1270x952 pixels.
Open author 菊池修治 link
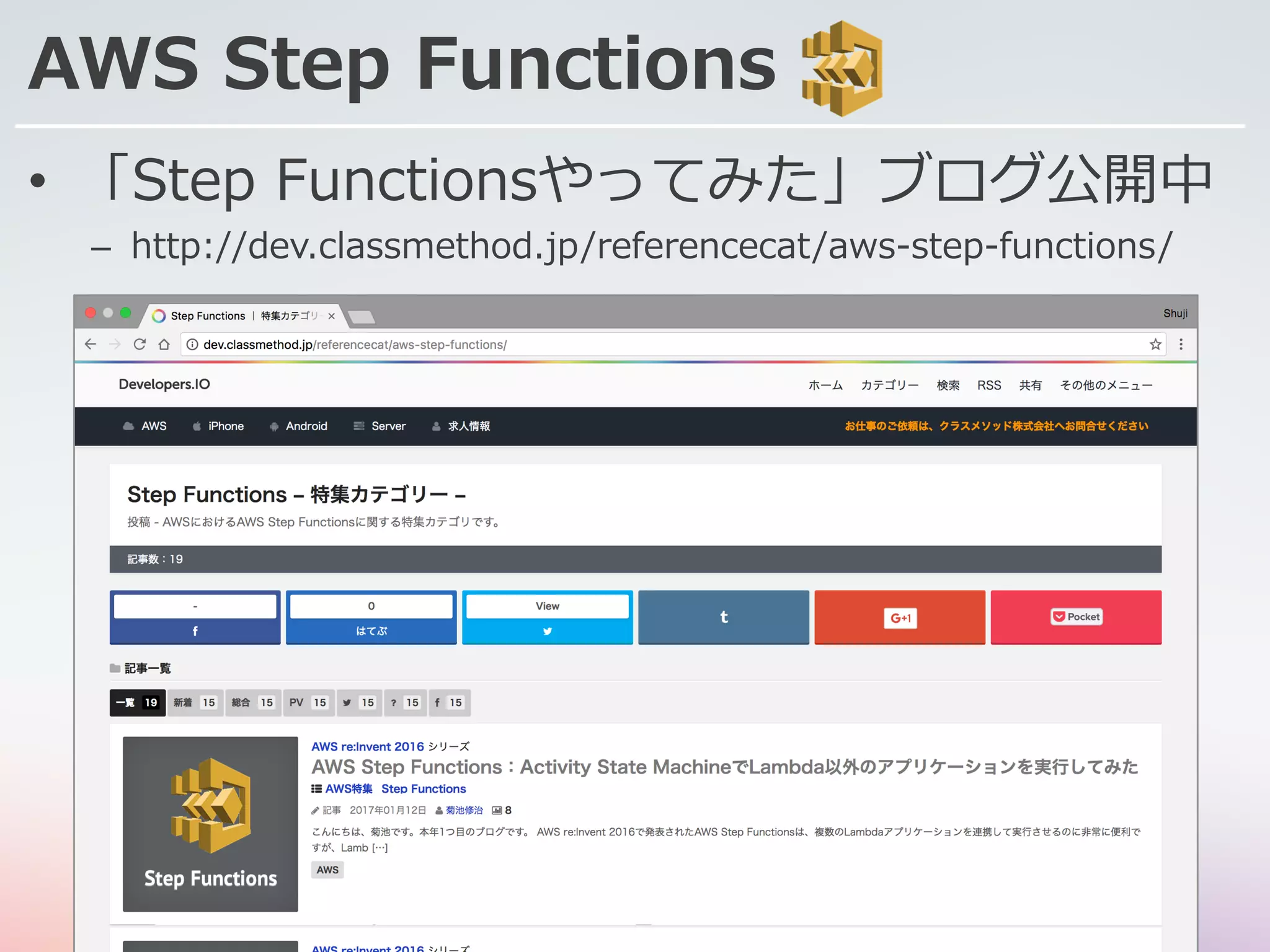click(464, 811)
